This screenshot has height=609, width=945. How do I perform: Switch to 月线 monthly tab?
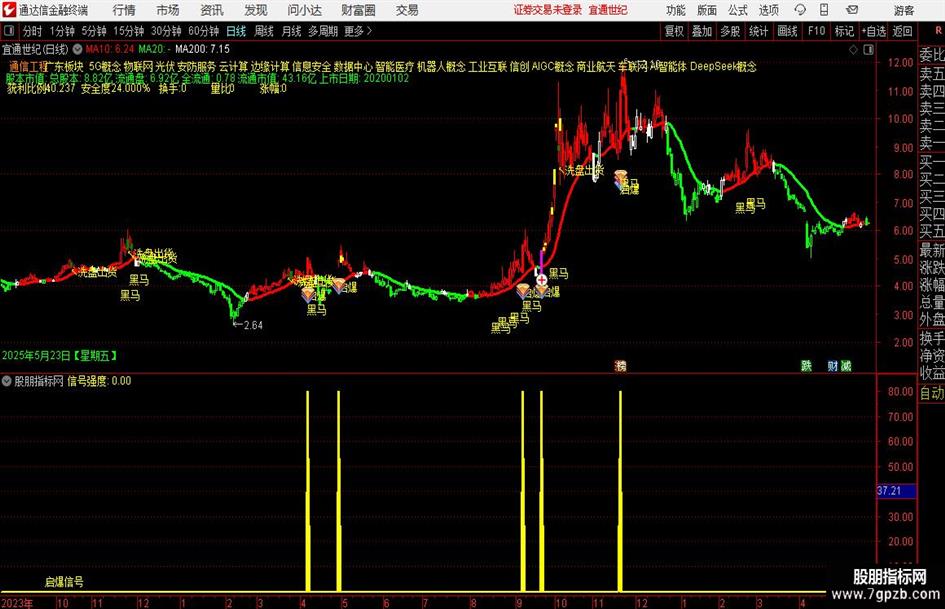pos(292,31)
